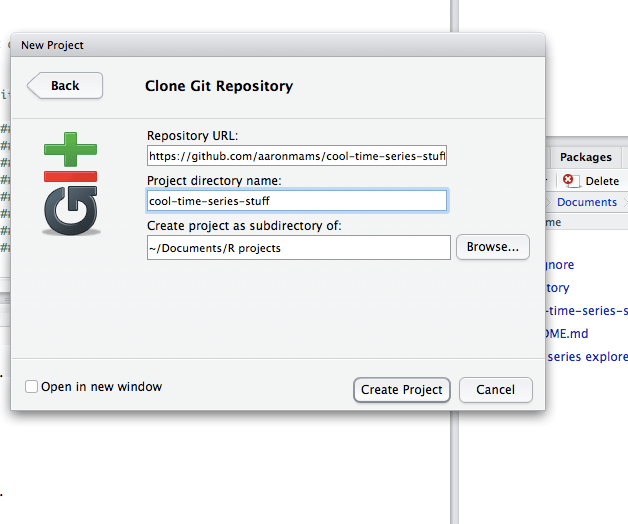
Task: Go back using the Back button
Action: 65,86
